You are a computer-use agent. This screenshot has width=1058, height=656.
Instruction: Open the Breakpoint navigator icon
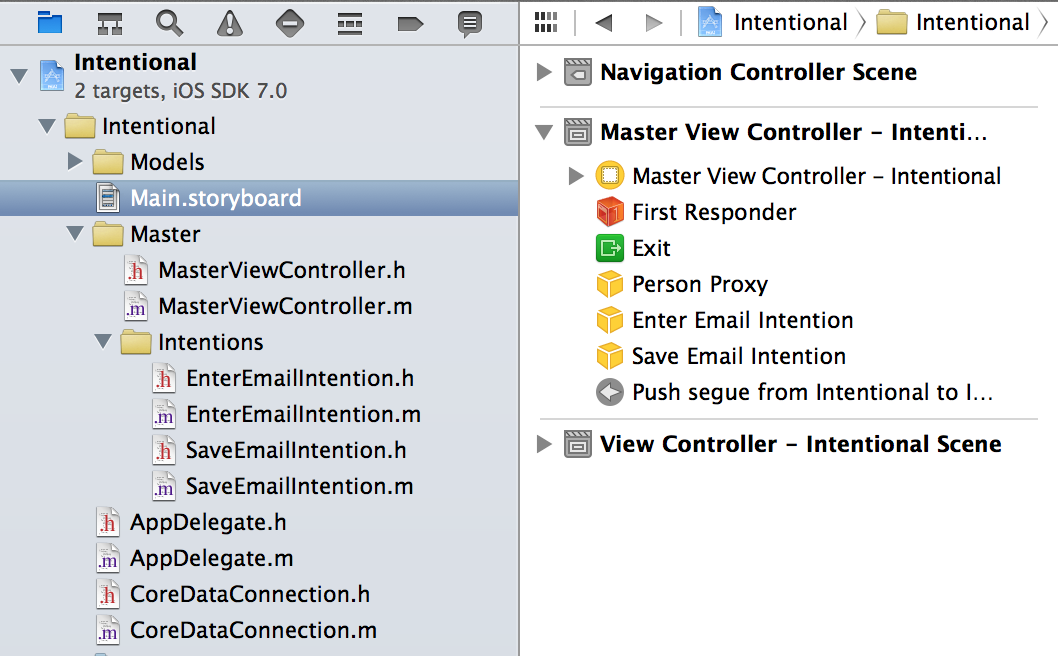(x=410, y=22)
